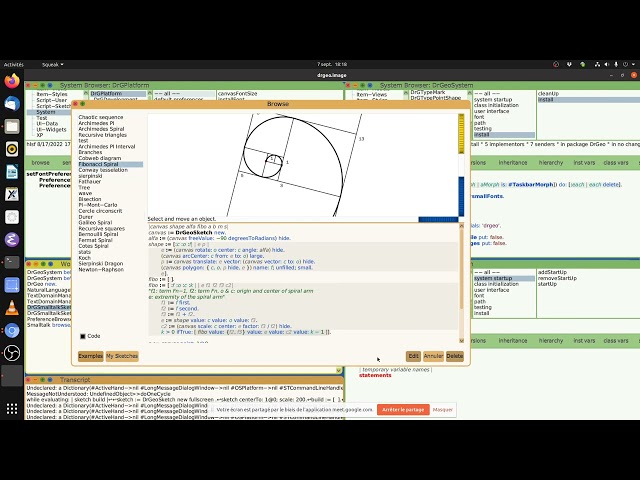
Task: Click inst vars button in upper browser
Action: click(x=584, y=163)
